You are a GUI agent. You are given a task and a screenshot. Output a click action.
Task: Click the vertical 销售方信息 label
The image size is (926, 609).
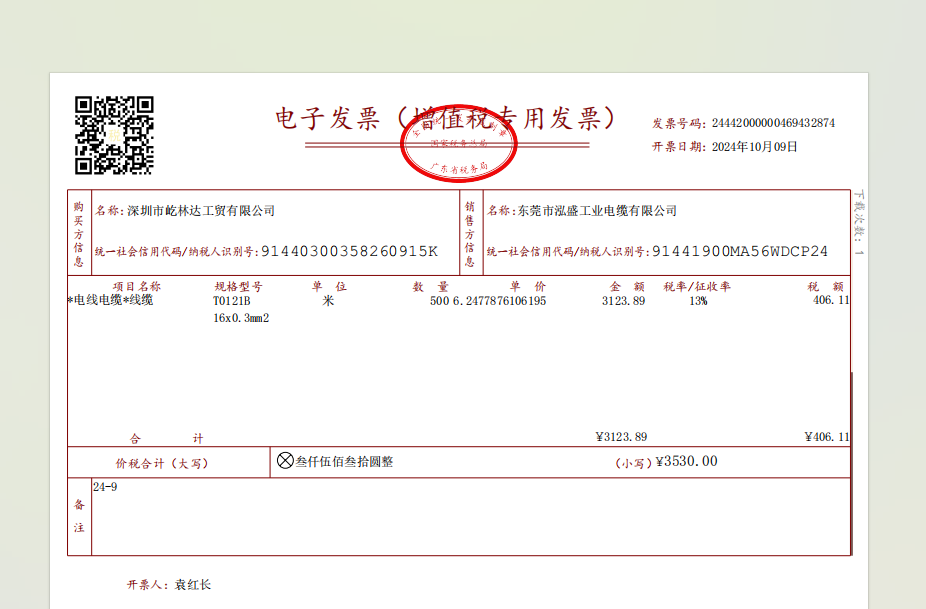tap(469, 233)
